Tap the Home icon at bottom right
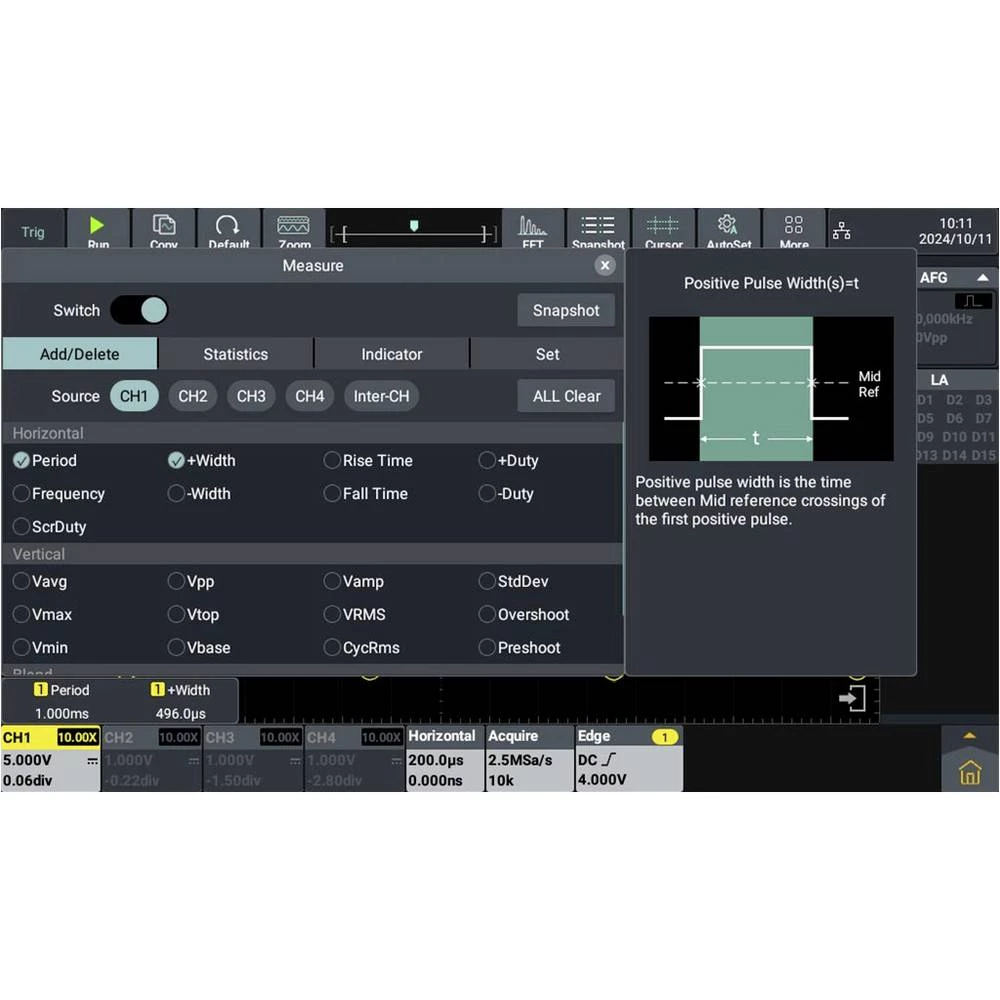This screenshot has width=1000, height=1000. (x=969, y=772)
